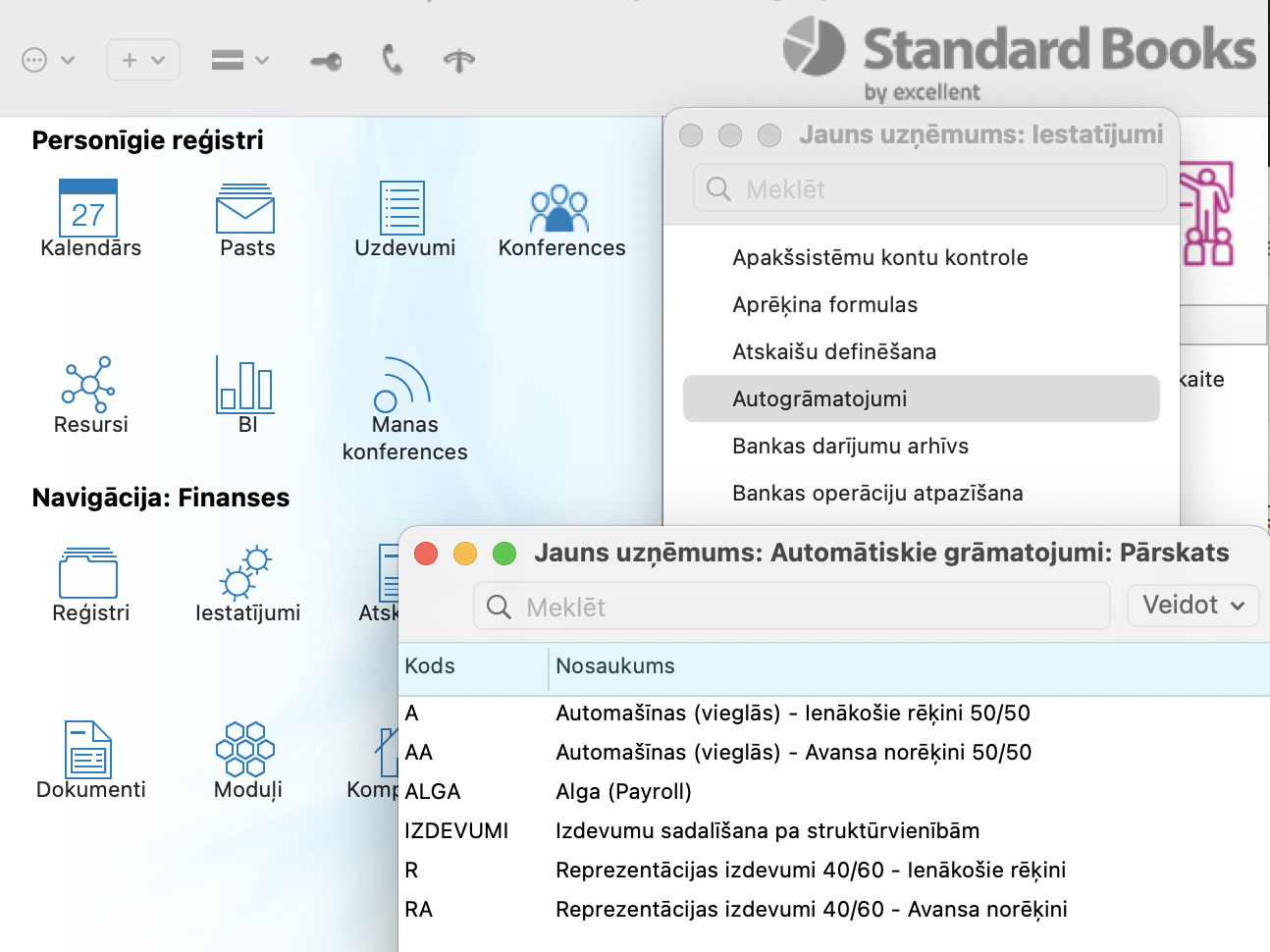This screenshot has width=1270, height=952.
Task: Open the Konferences icon
Action: point(559,208)
